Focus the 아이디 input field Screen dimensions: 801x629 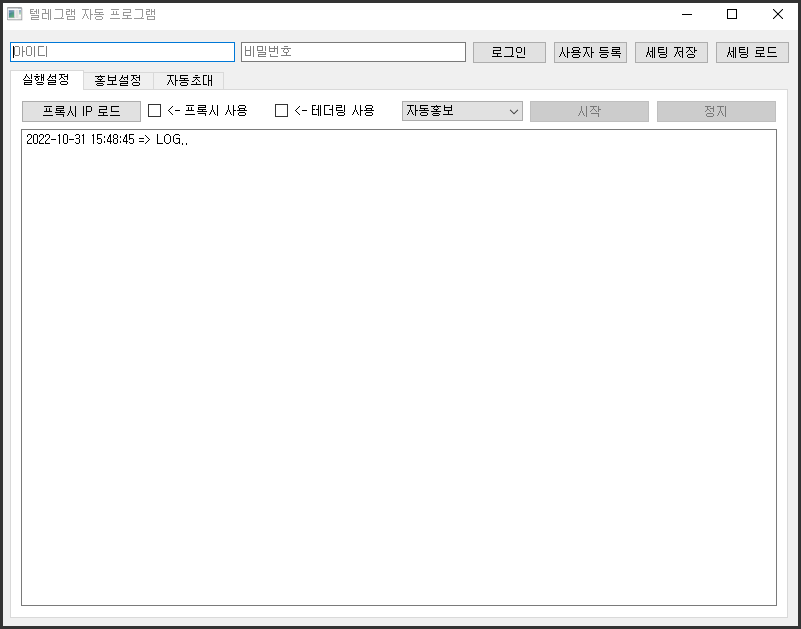(x=122, y=52)
